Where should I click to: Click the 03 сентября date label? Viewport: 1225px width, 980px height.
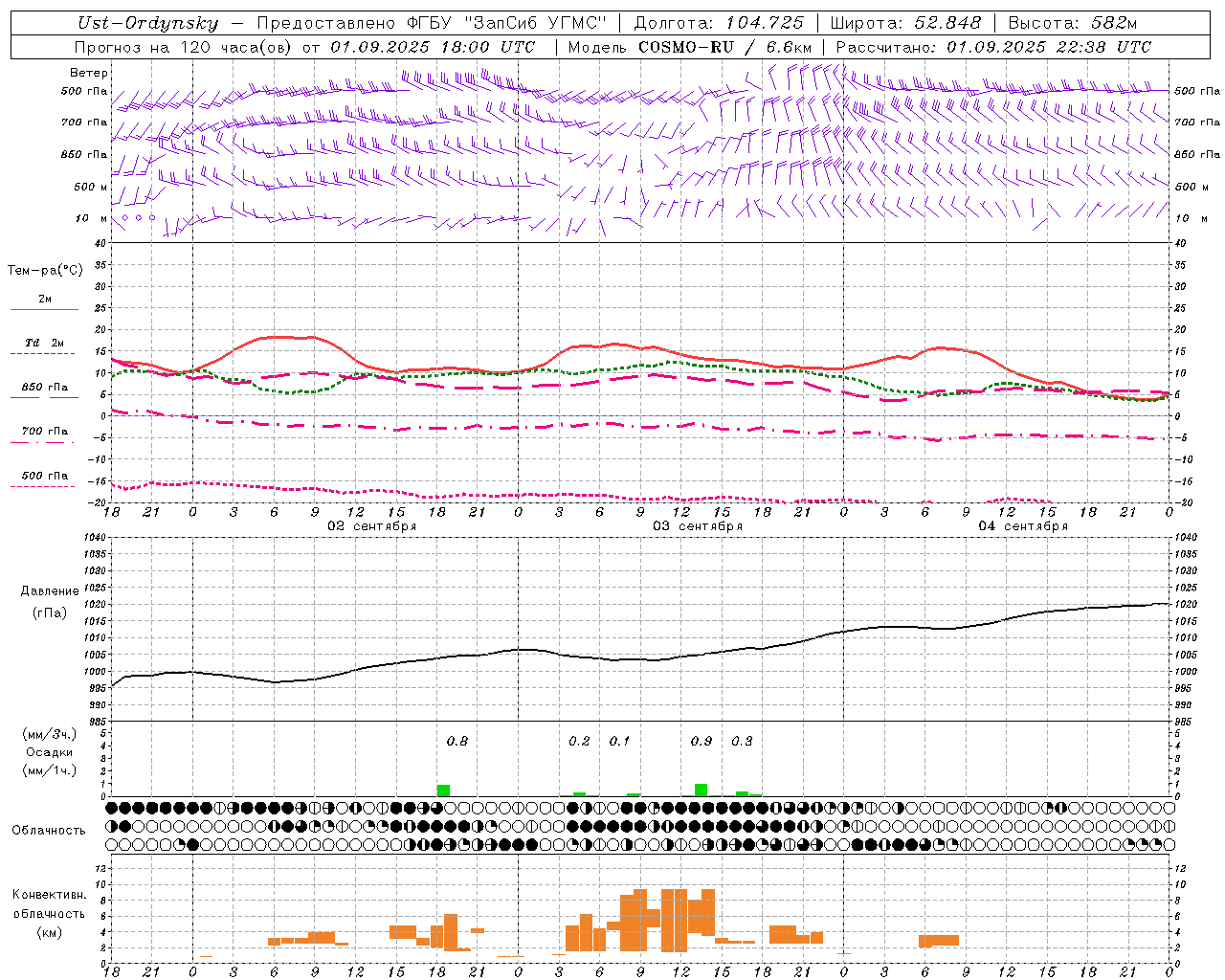click(x=698, y=526)
